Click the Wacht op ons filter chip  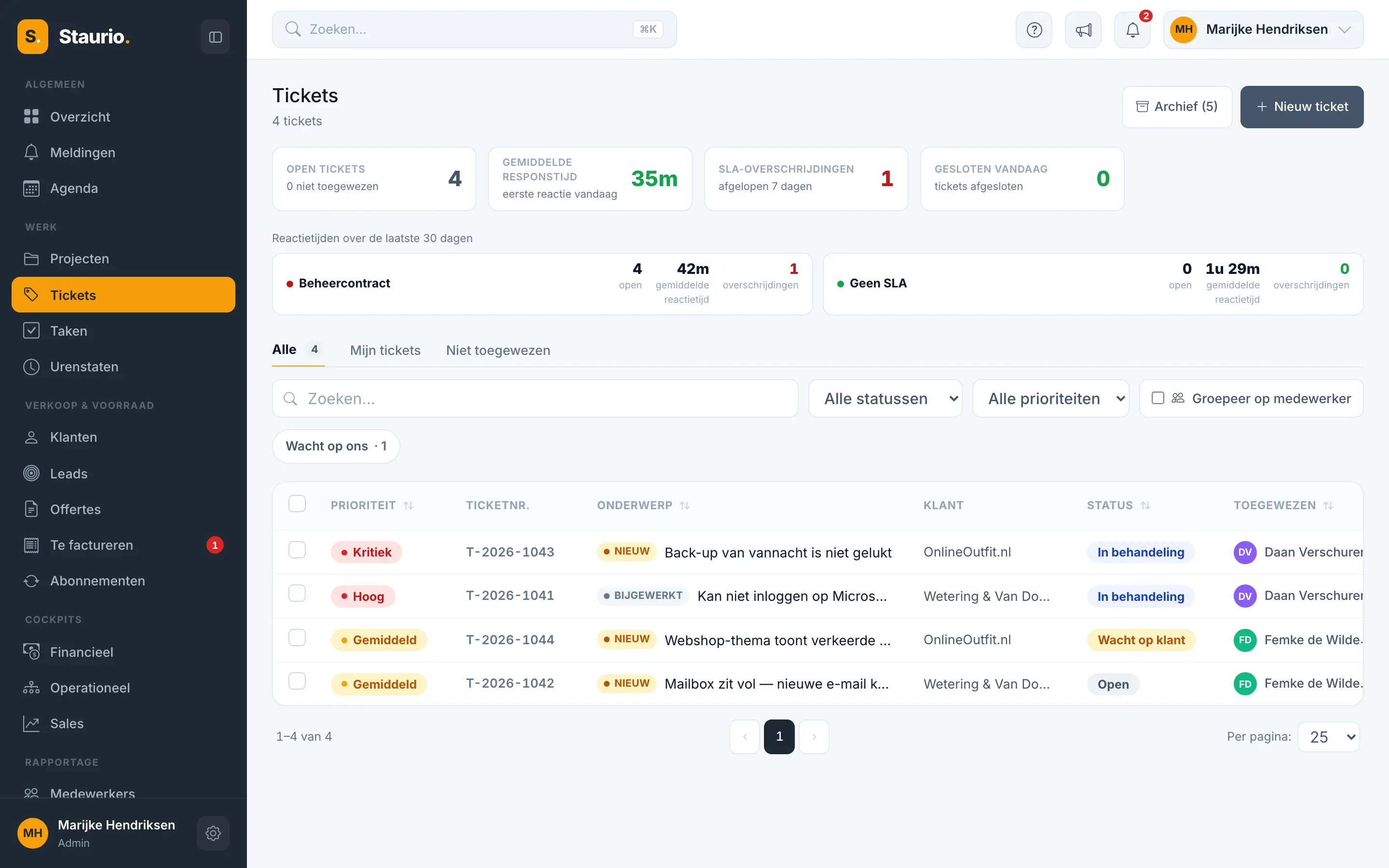point(336,446)
